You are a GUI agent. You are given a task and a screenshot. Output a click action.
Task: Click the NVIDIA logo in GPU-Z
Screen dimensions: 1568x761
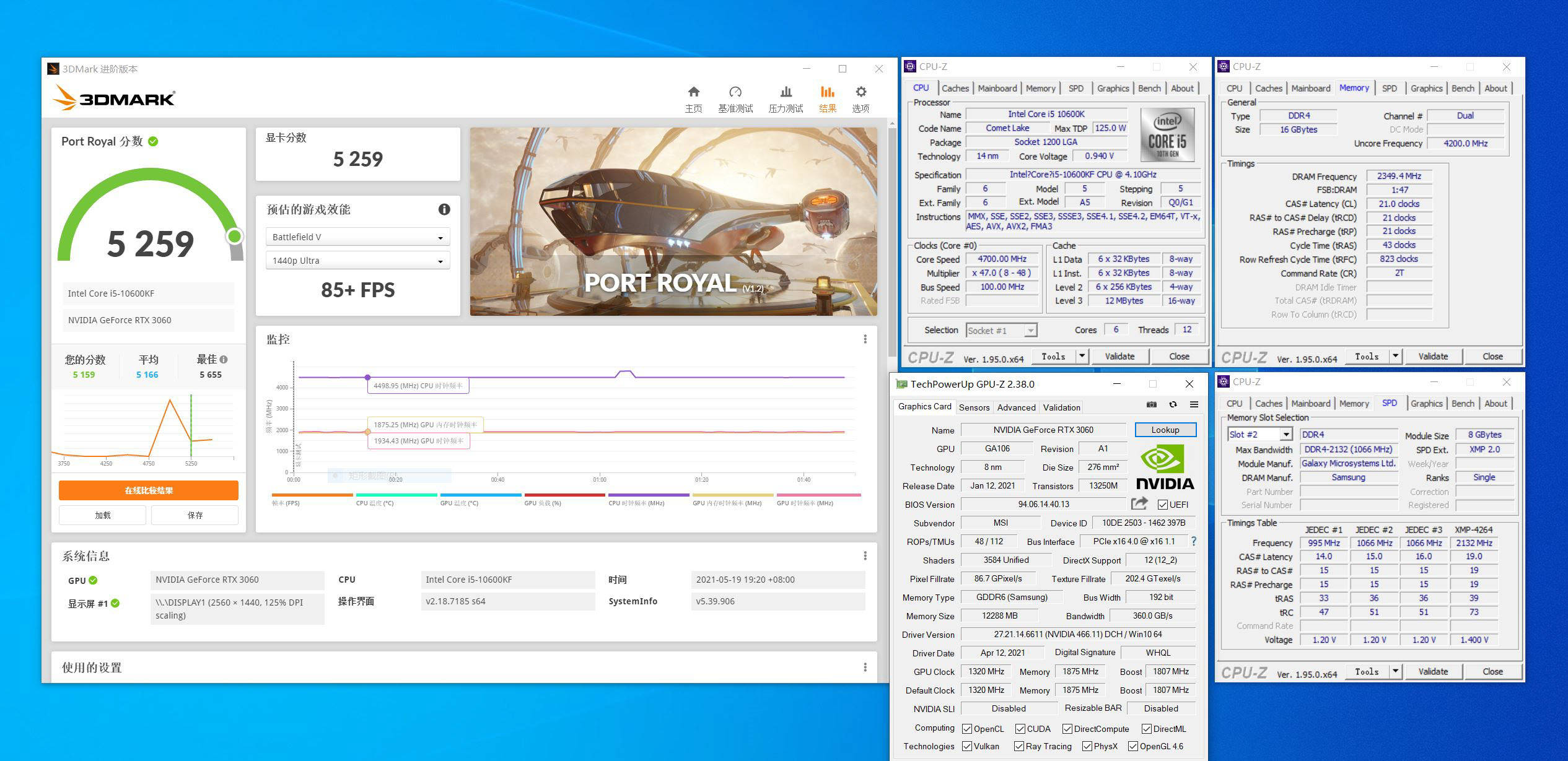(1165, 468)
